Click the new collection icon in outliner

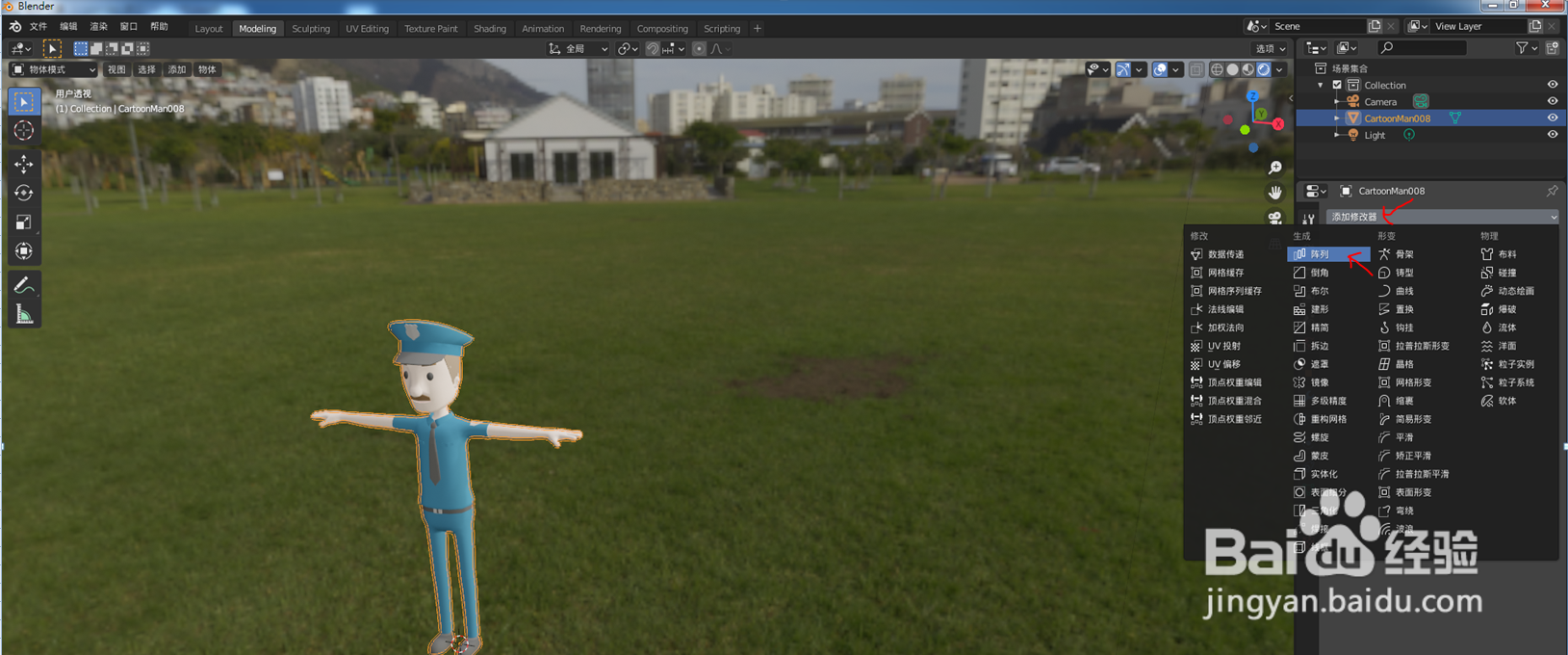1552,47
